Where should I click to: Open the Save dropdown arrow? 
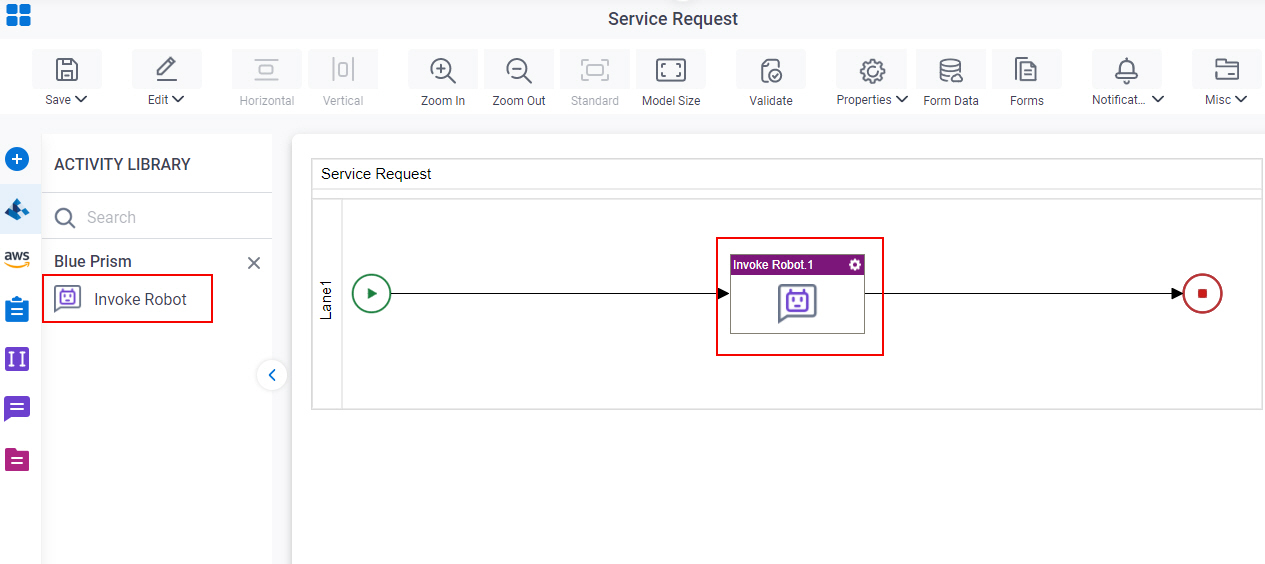(x=82, y=100)
